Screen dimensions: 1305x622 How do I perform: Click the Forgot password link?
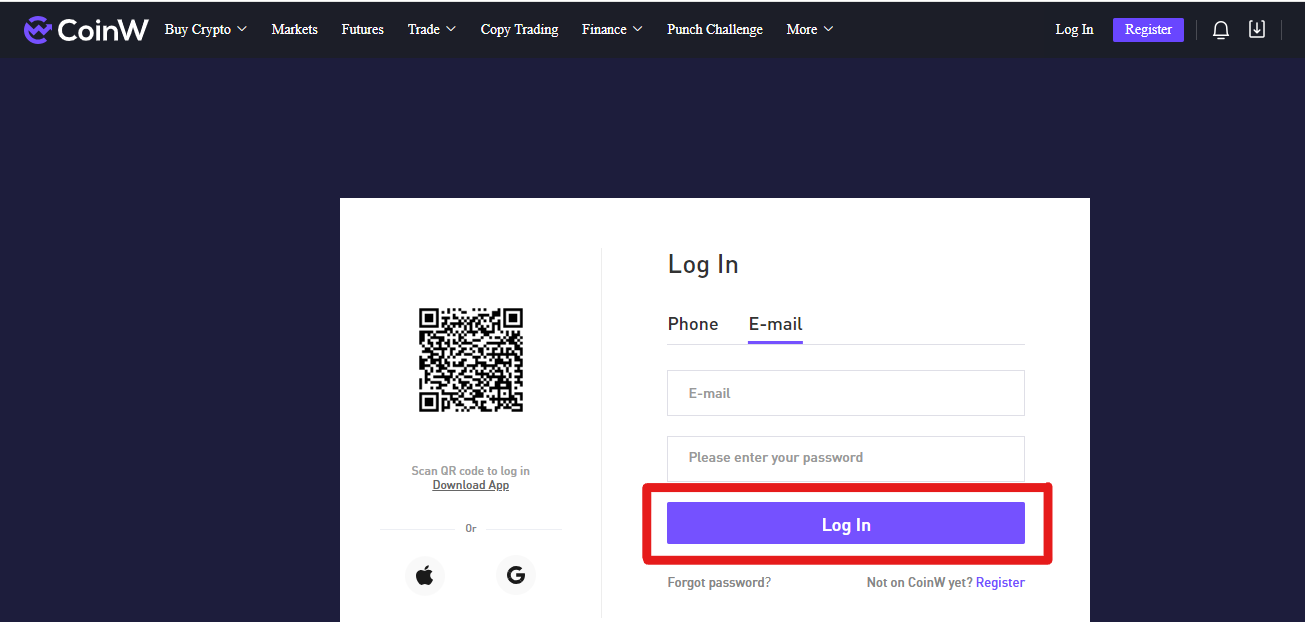tap(719, 582)
